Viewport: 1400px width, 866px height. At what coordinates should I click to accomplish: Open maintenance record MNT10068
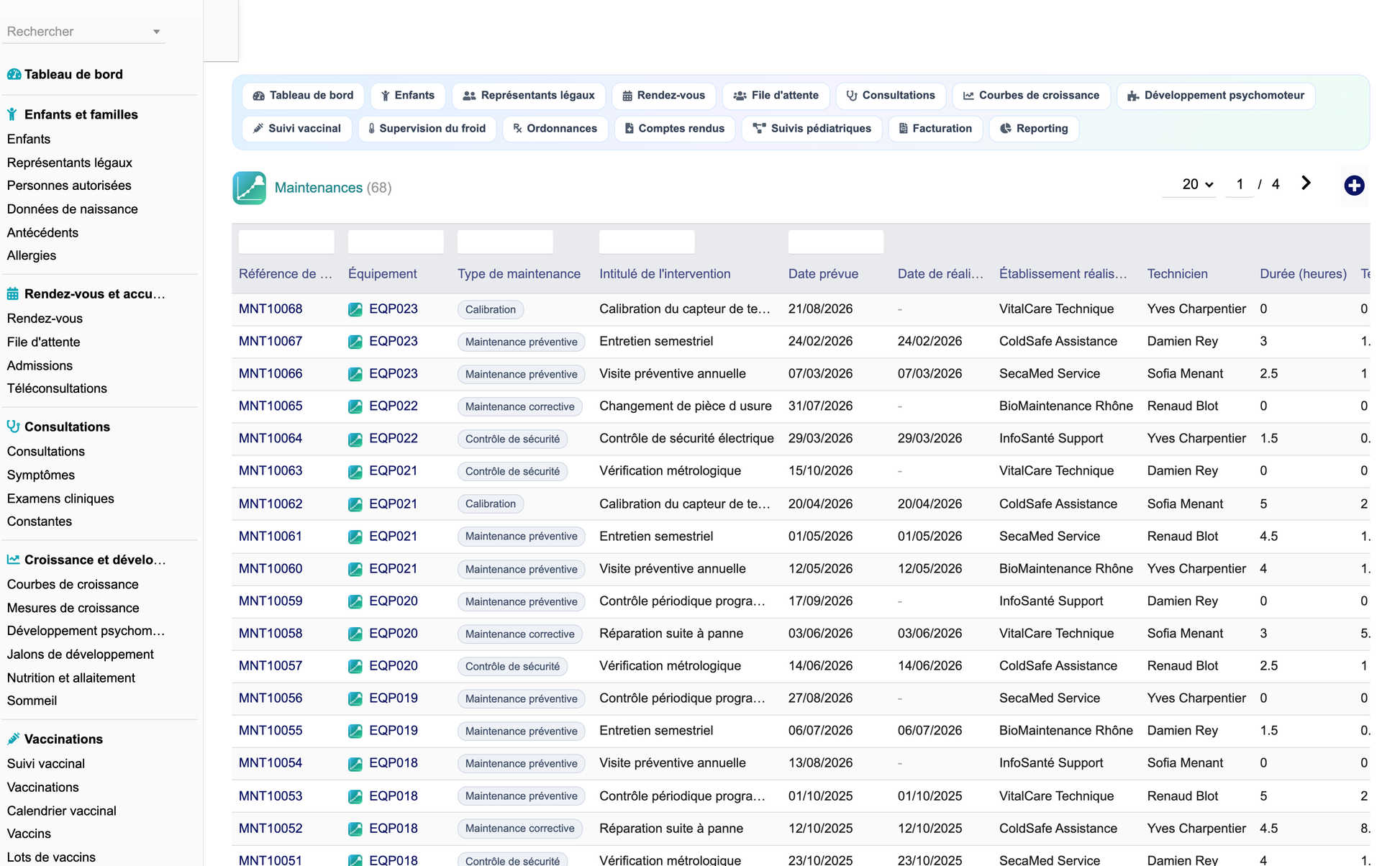[271, 309]
